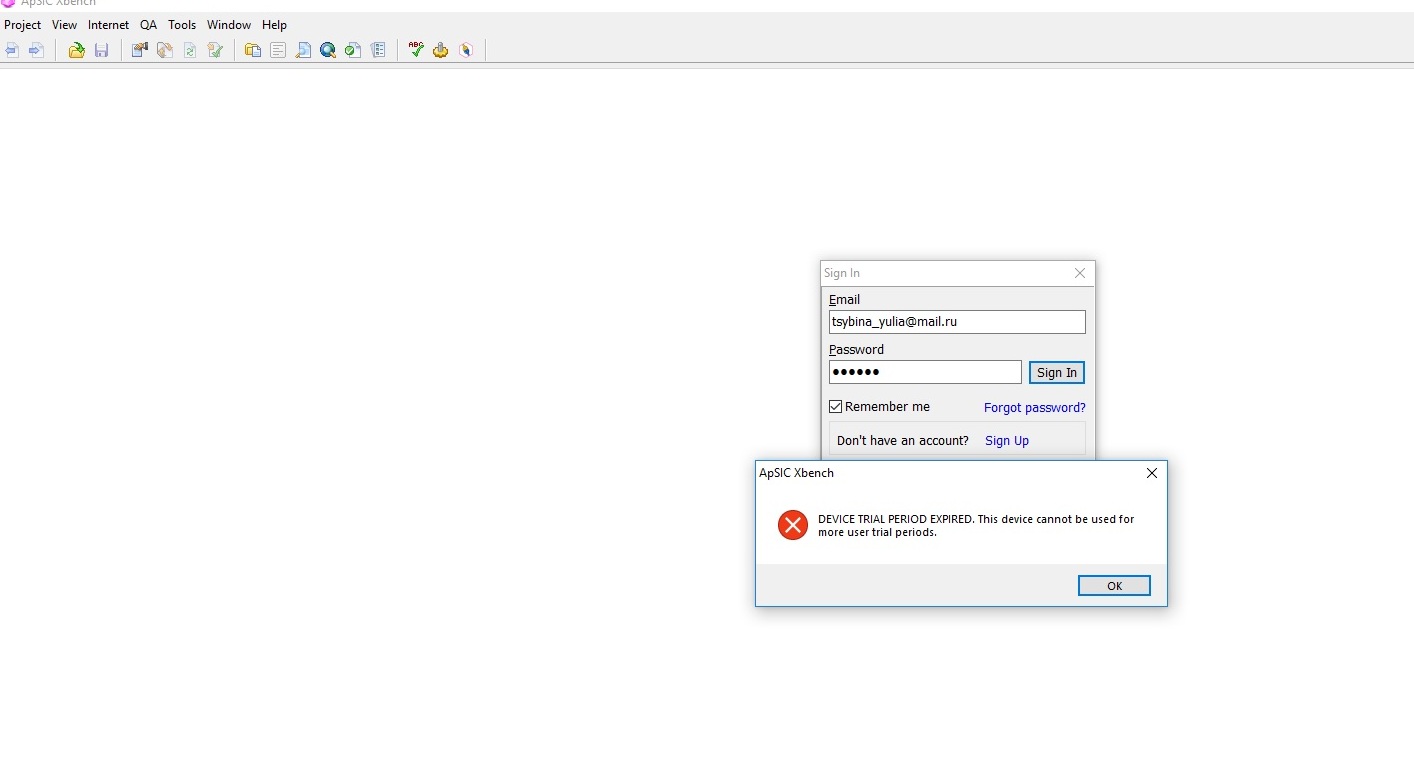Open the Window menu
This screenshot has height=776, width=1414.
[x=229, y=25]
